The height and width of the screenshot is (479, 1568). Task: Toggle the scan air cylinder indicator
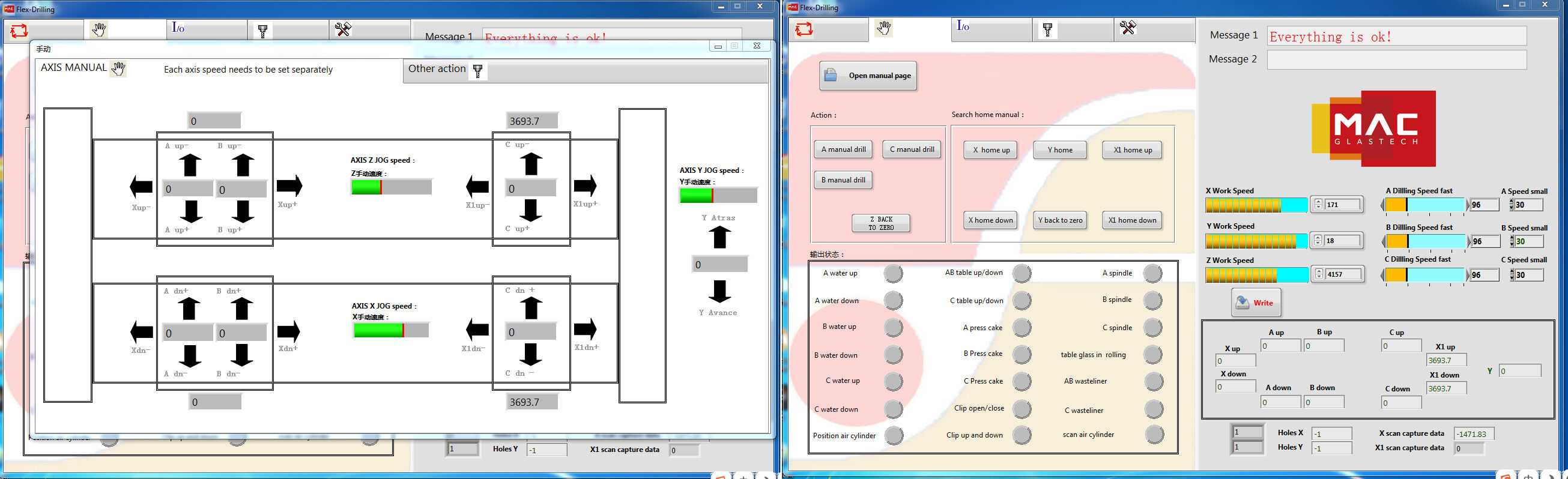click(x=1154, y=435)
